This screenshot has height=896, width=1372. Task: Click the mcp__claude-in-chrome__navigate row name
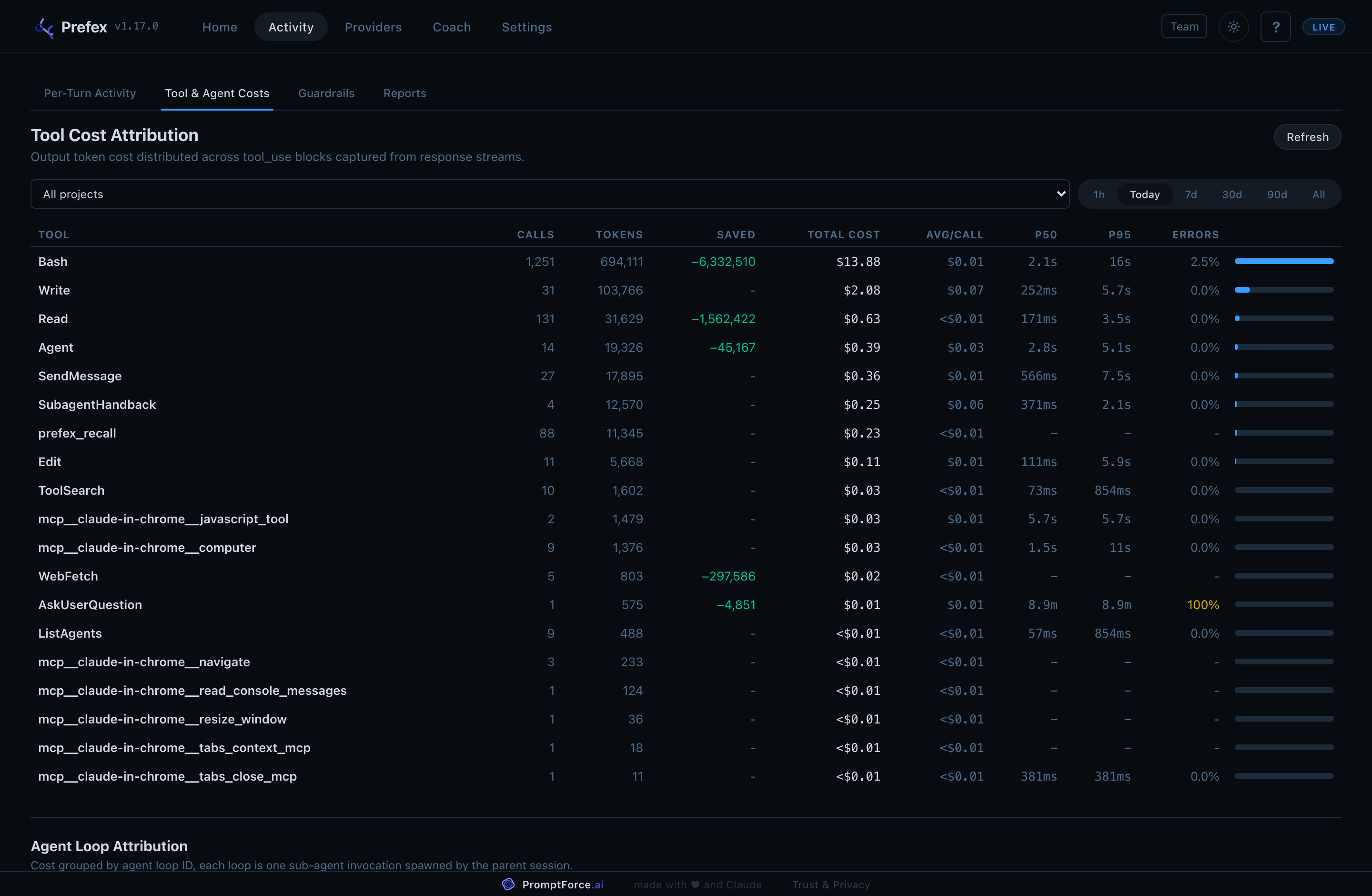pos(143,662)
